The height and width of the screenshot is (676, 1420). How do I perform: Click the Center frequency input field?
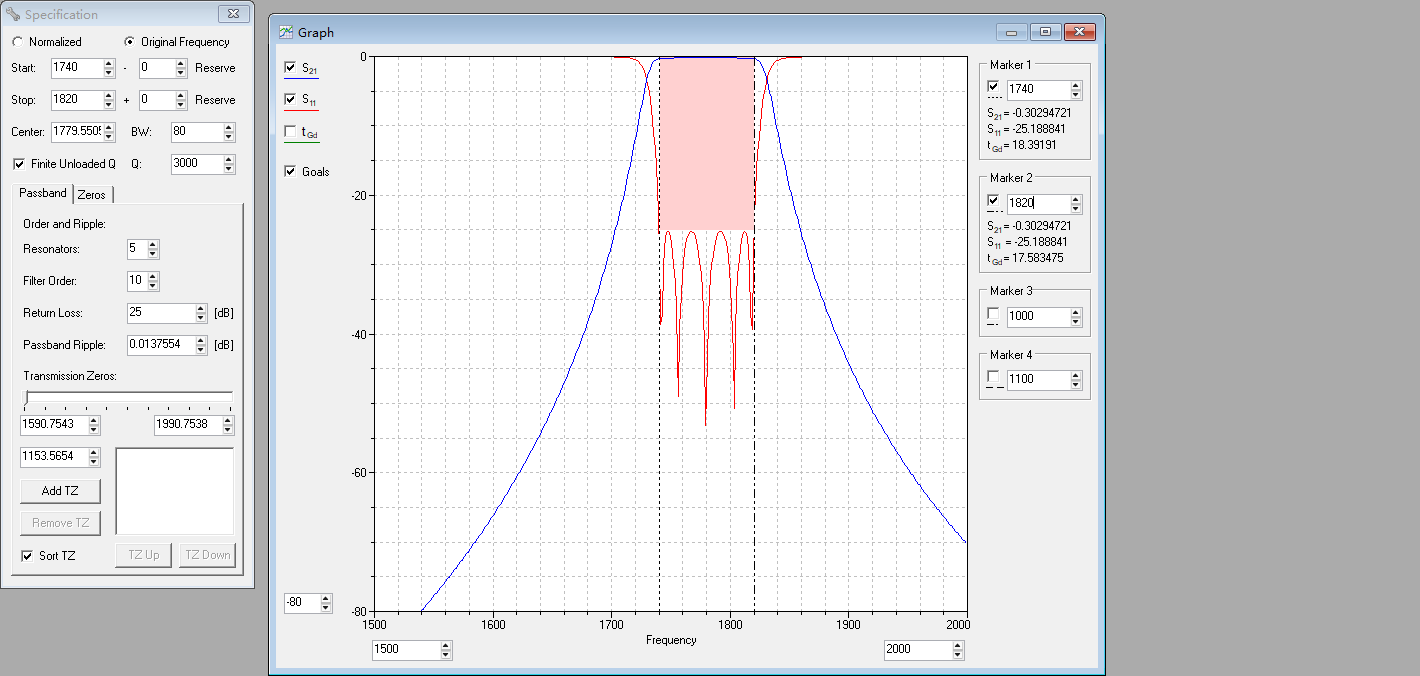[x=77, y=132]
